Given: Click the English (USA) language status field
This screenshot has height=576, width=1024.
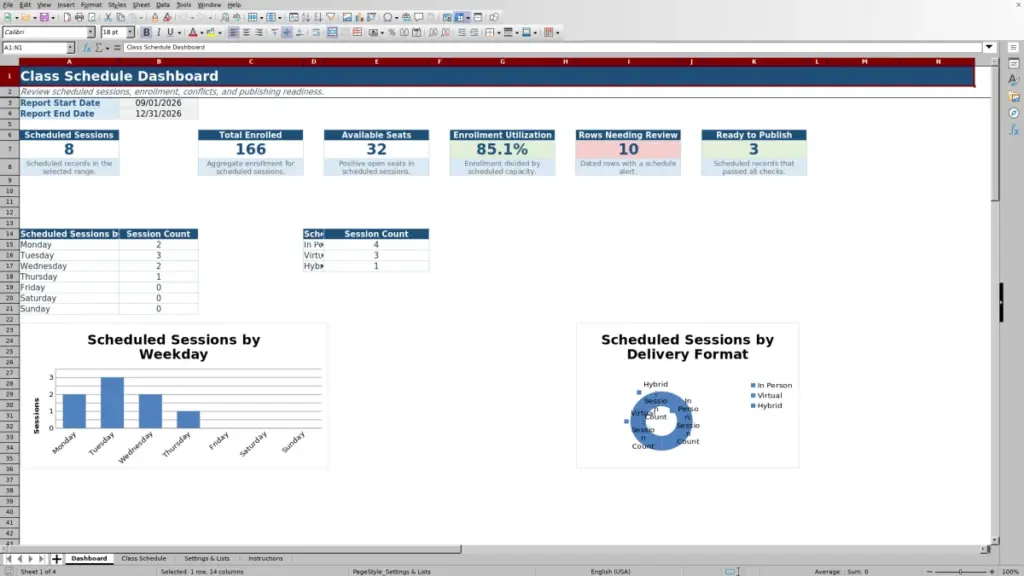Looking at the screenshot, I should [x=610, y=571].
